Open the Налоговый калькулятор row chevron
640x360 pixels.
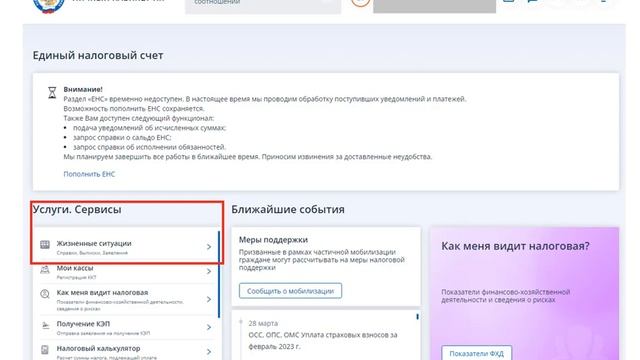tap(209, 351)
